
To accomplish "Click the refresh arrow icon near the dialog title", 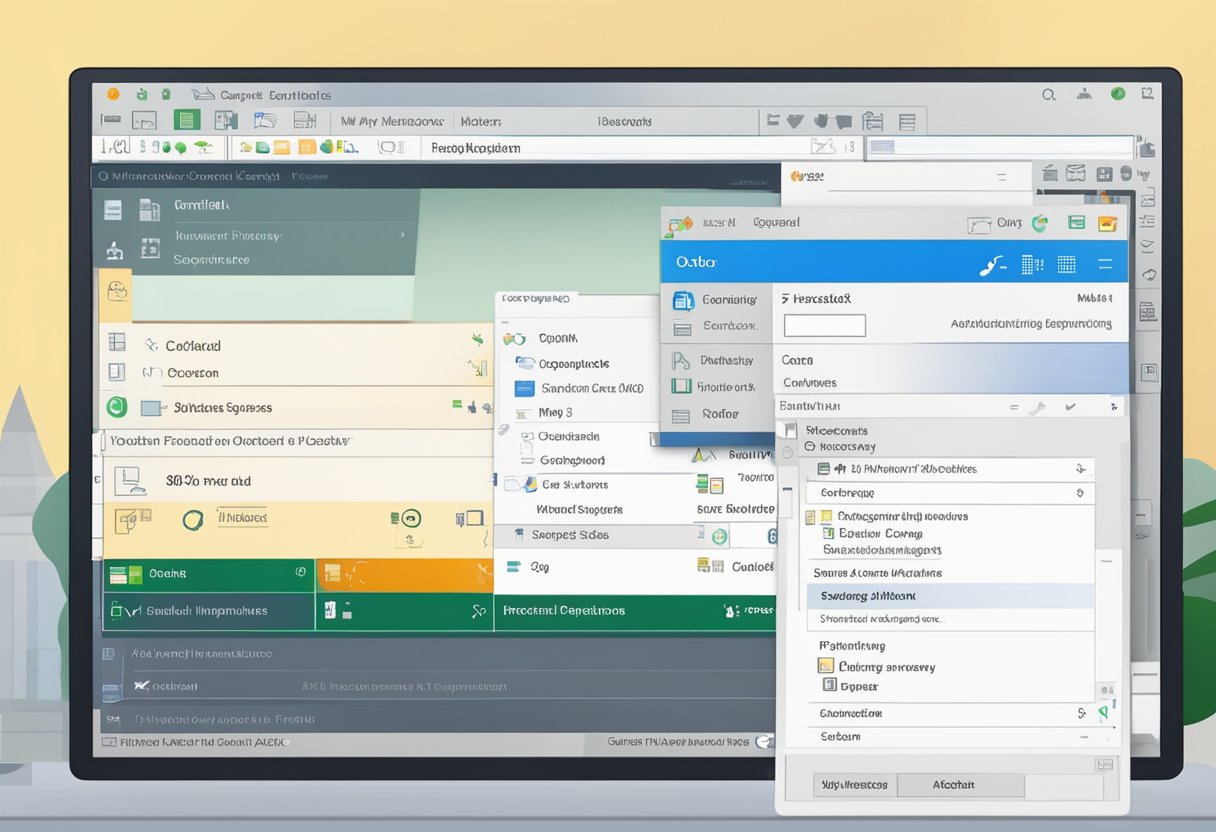I will (x=1039, y=224).
